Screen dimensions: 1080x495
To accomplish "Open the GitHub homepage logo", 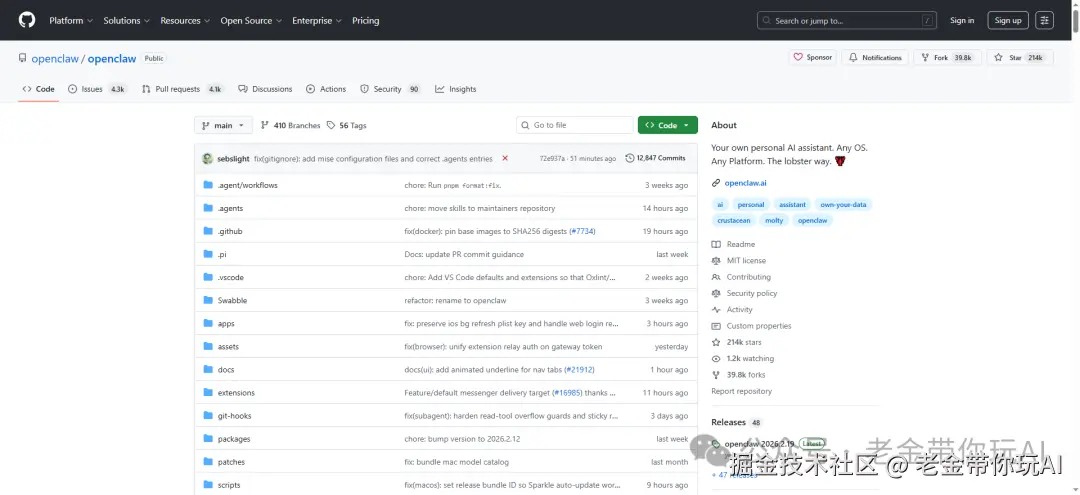I will 26,20.
